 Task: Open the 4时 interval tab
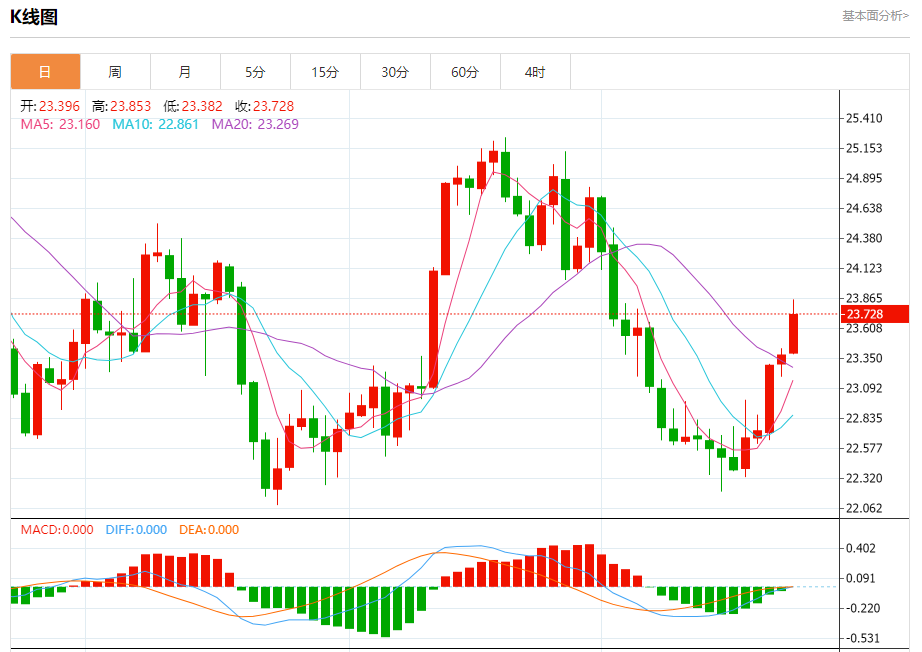535,72
